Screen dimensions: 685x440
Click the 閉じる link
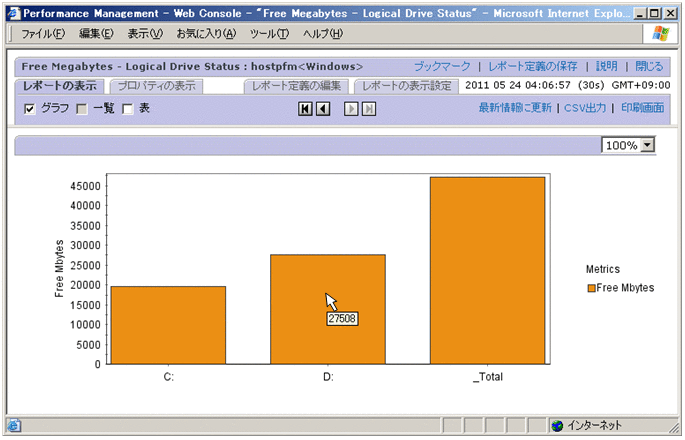pos(649,66)
